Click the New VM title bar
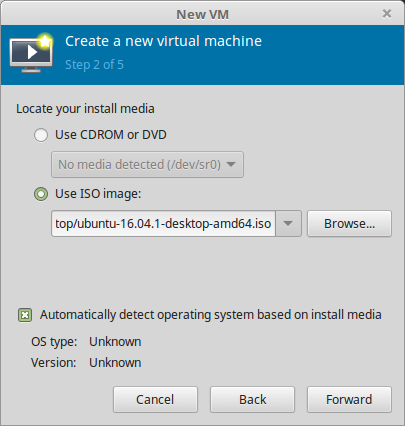405x426 pixels. coord(202,14)
